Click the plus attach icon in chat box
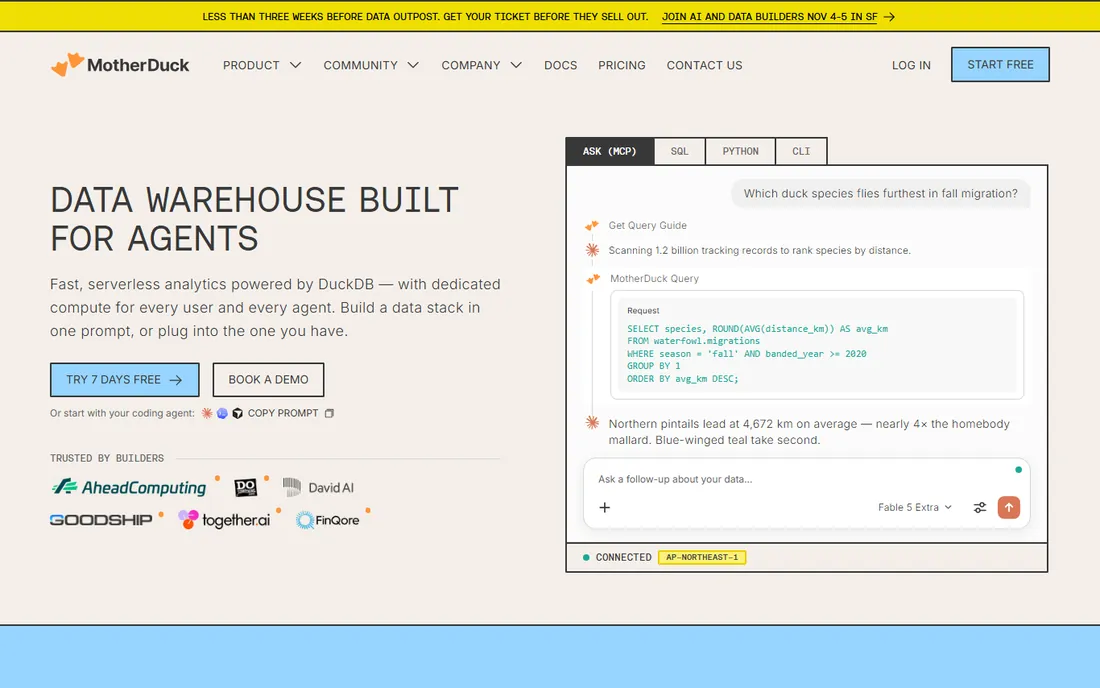The height and width of the screenshot is (688, 1100). coord(605,507)
